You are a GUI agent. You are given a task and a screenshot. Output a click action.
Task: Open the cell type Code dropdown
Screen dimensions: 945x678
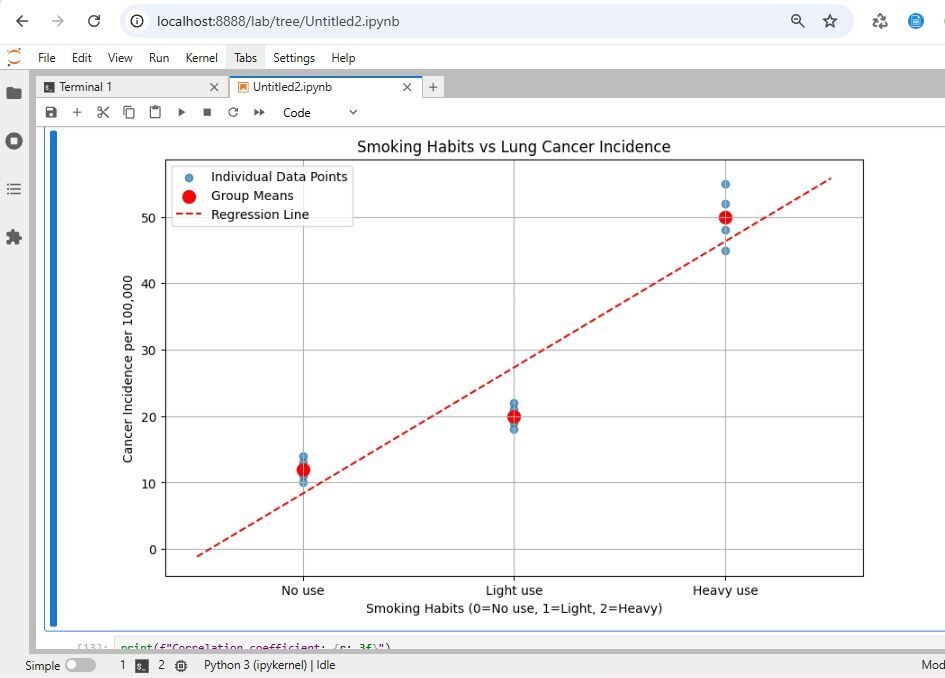click(319, 113)
